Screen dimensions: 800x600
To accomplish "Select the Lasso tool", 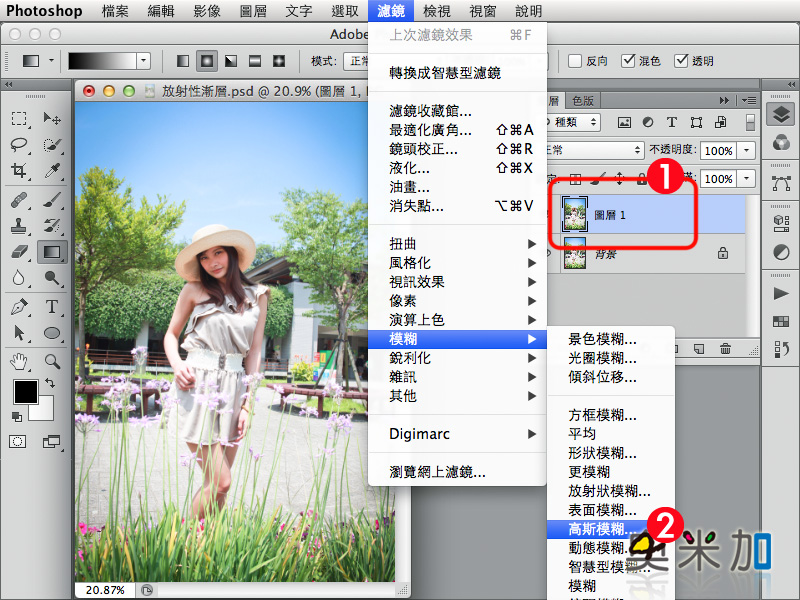I will [x=19, y=145].
